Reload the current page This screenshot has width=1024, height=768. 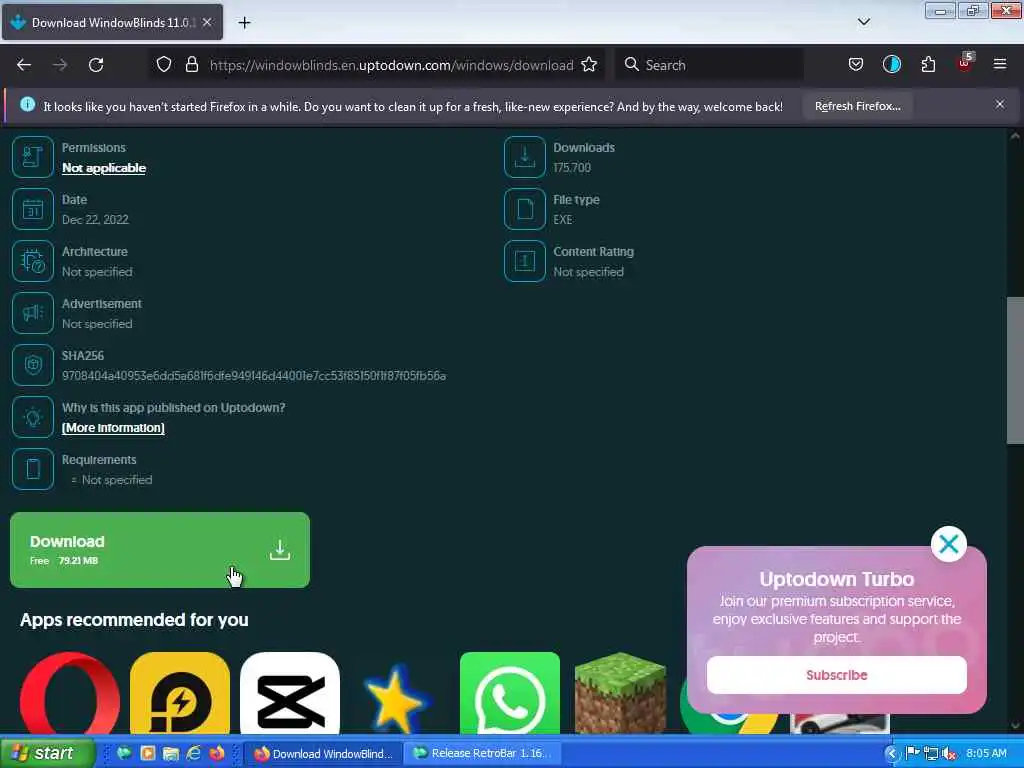pyautogui.click(x=96, y=65)
